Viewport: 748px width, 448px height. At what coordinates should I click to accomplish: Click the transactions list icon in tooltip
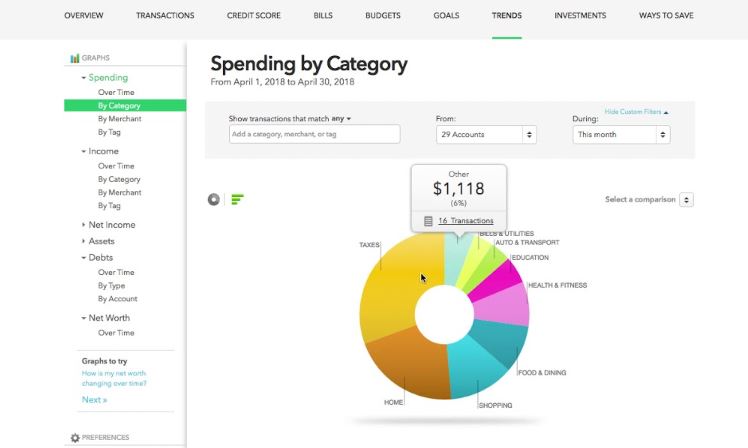pyautogui.click(x=428, y=221)
